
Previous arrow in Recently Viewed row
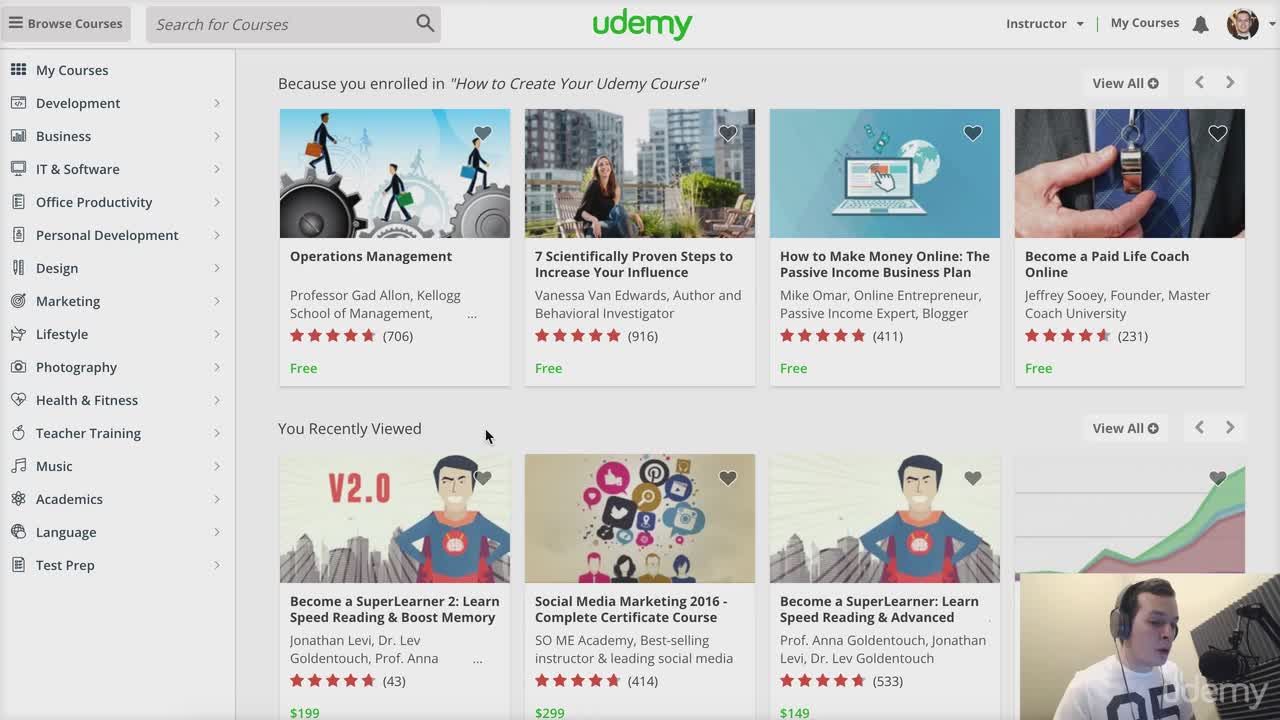coord(1199,428)
